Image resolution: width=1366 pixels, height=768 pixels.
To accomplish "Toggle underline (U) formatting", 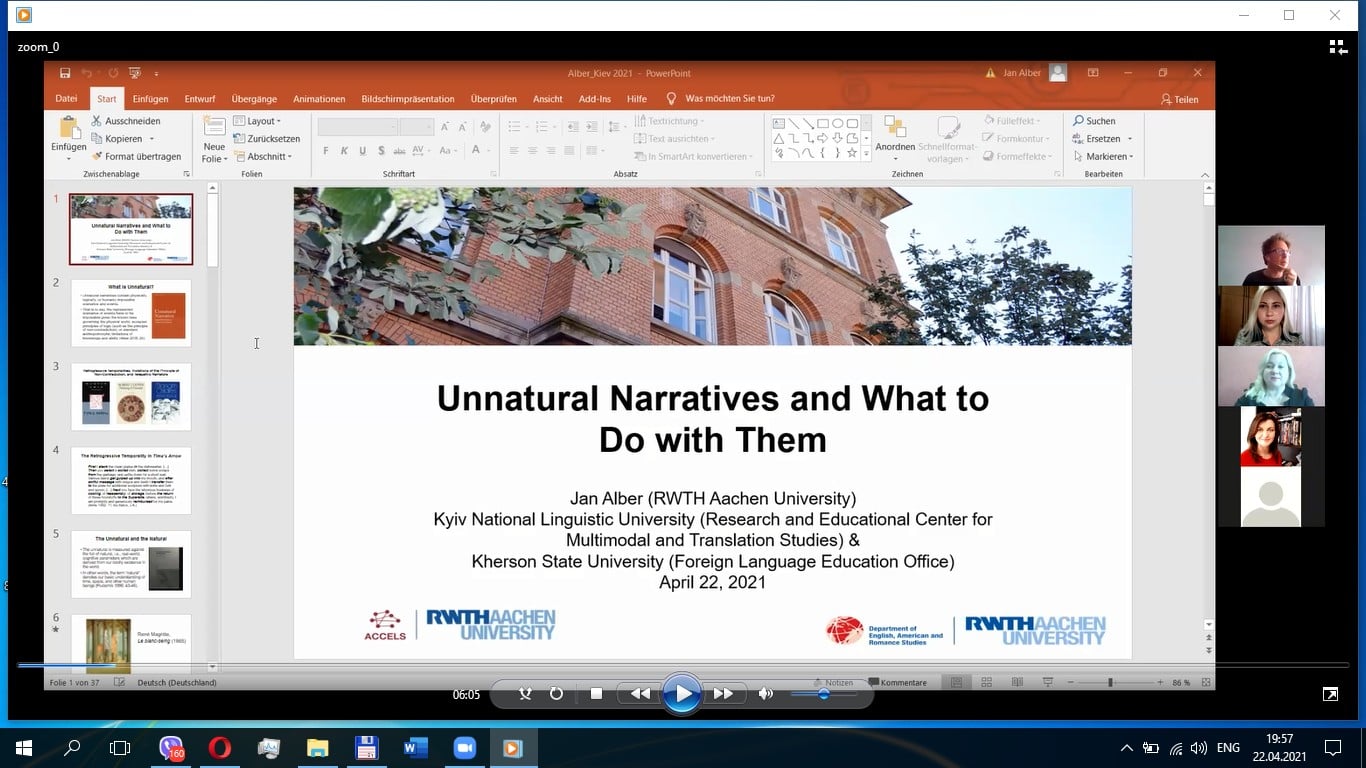I will (x=363, y=151).
